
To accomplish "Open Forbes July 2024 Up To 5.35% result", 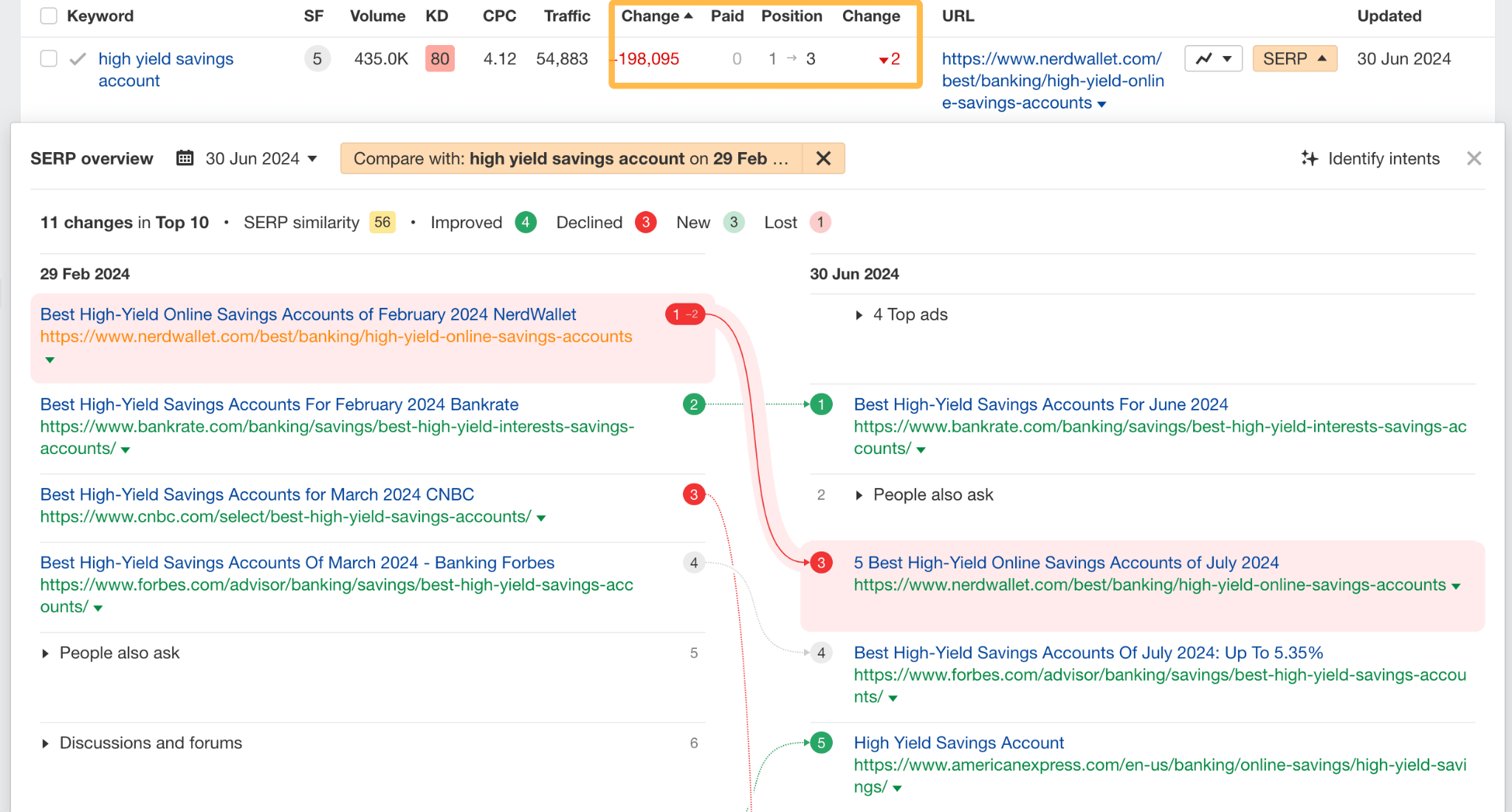I will click(1088, 653).
